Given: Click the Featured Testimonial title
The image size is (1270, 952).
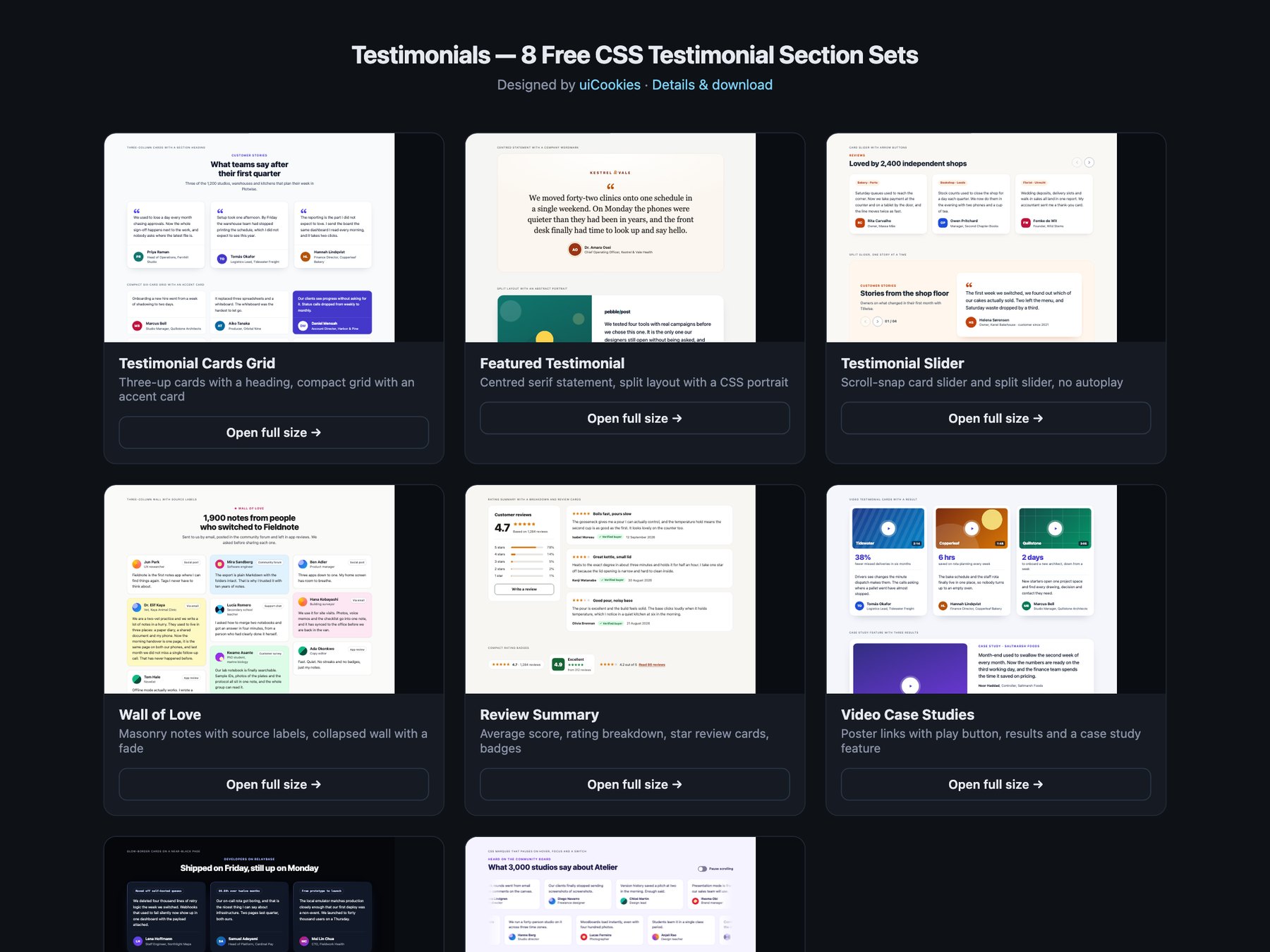Looking at the screenshot, I should pyautogui.click(x=552, y=363).
